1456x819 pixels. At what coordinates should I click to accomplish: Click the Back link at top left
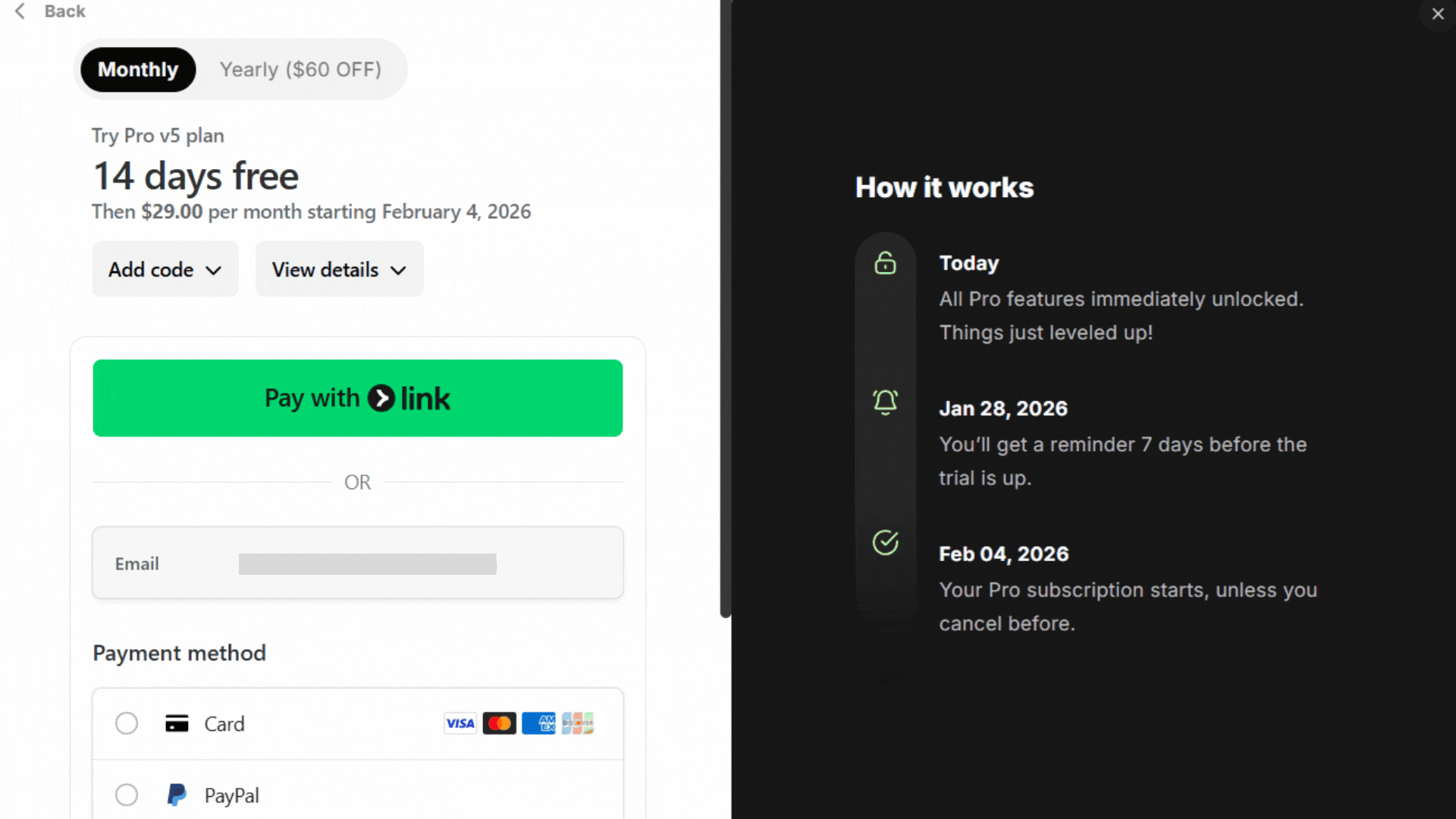[64, 11]
